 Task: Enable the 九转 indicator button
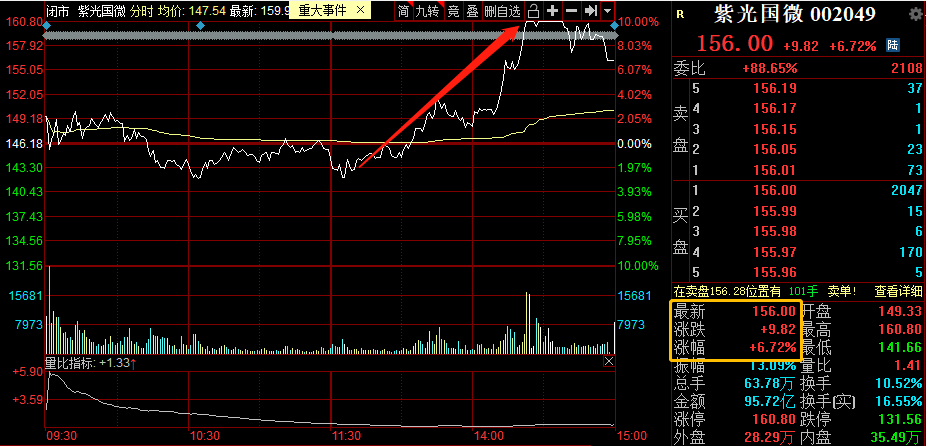pyautogui.click(x=428, y=11)
